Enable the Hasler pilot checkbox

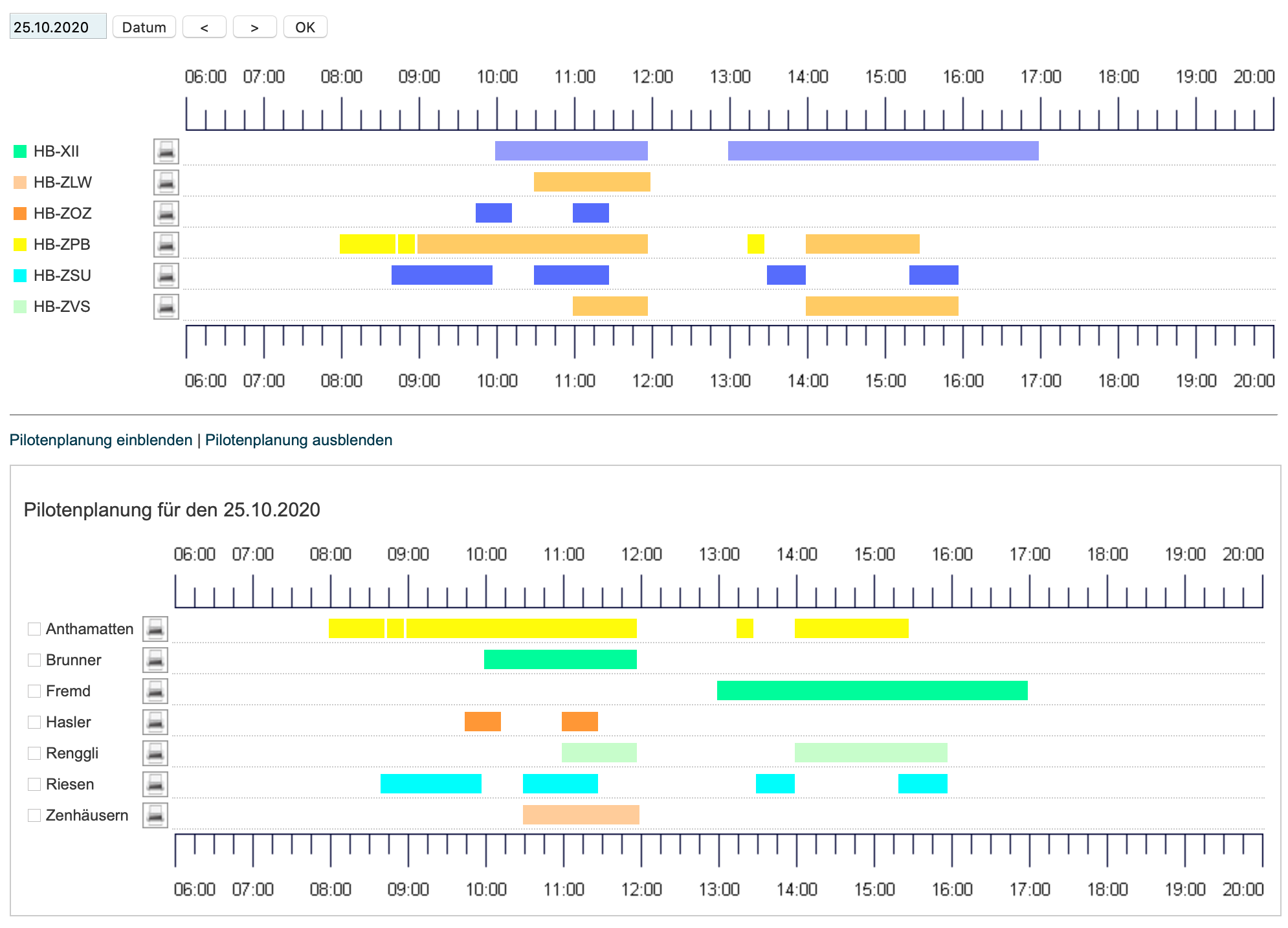[x=34, y=722]
